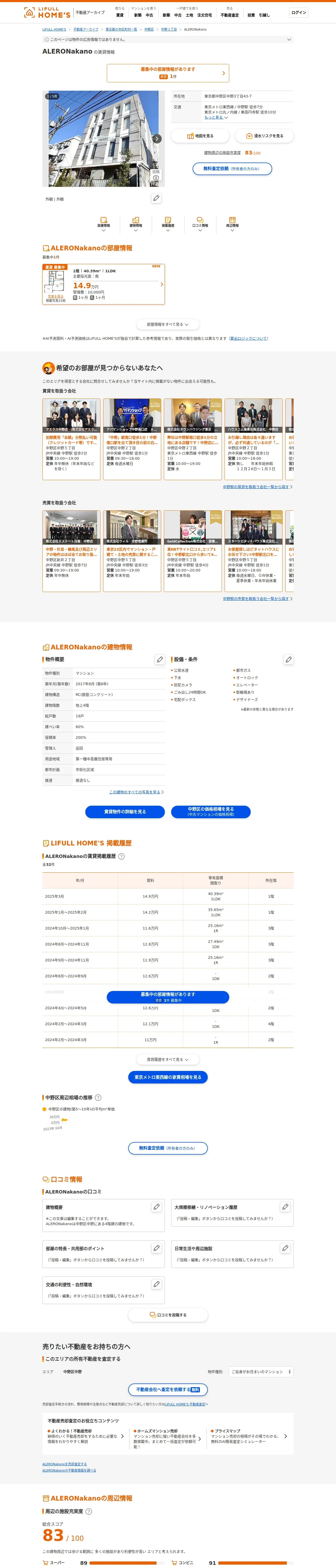Expand 賃貸履歴をすべて見る
Screen dimensions: 336x1568
168,1059
